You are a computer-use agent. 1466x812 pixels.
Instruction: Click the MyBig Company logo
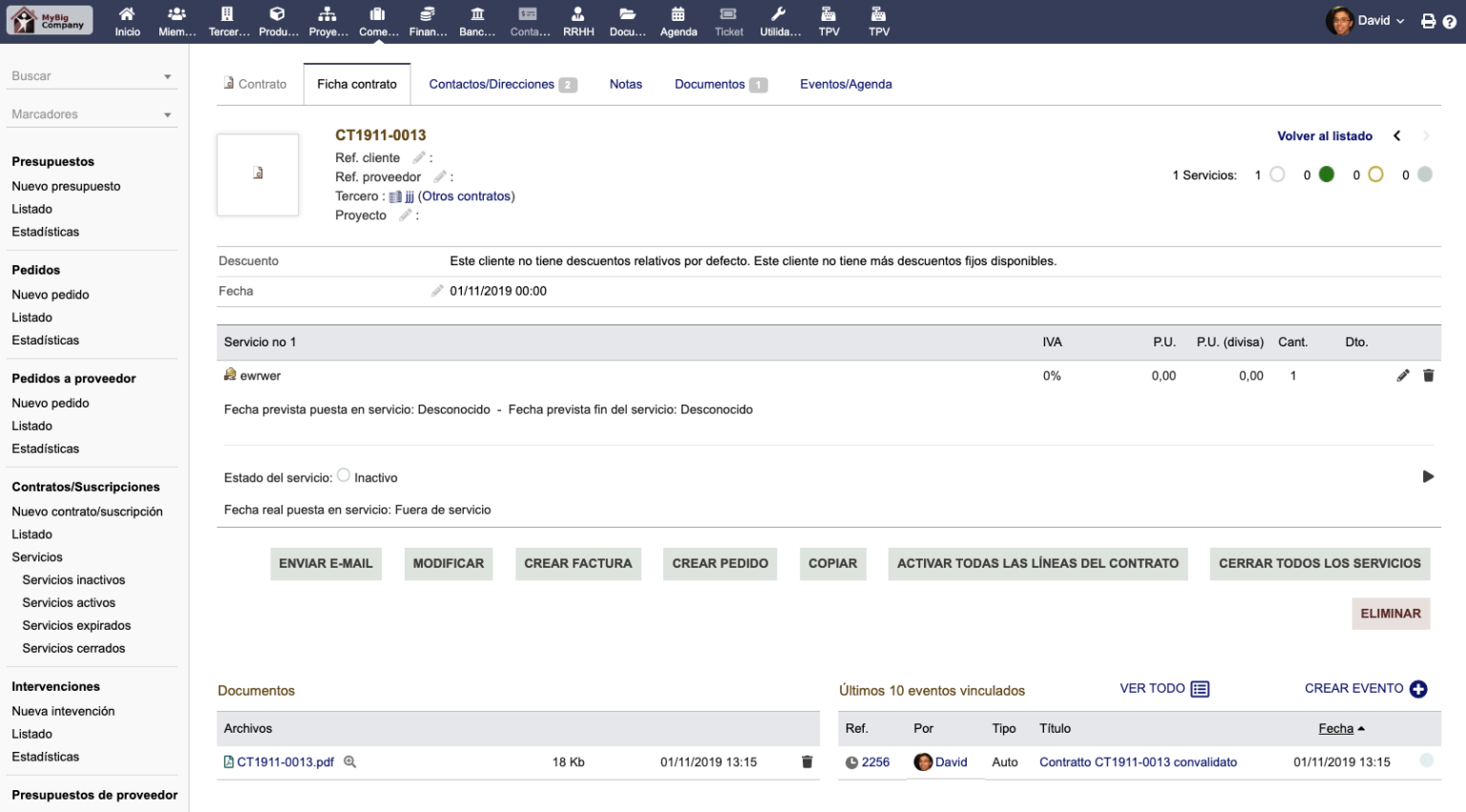[50, 20]
